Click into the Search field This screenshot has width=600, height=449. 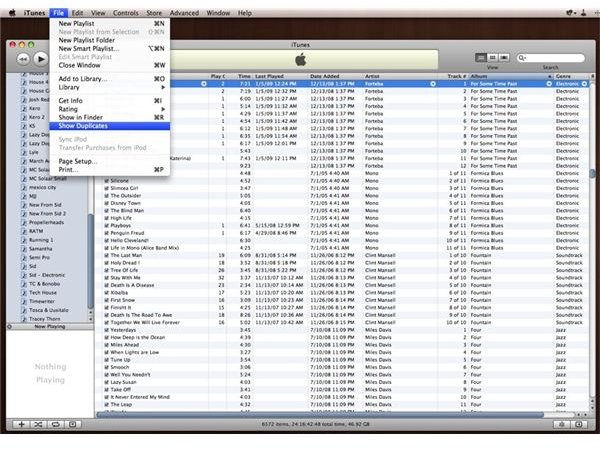pos(550,58)
